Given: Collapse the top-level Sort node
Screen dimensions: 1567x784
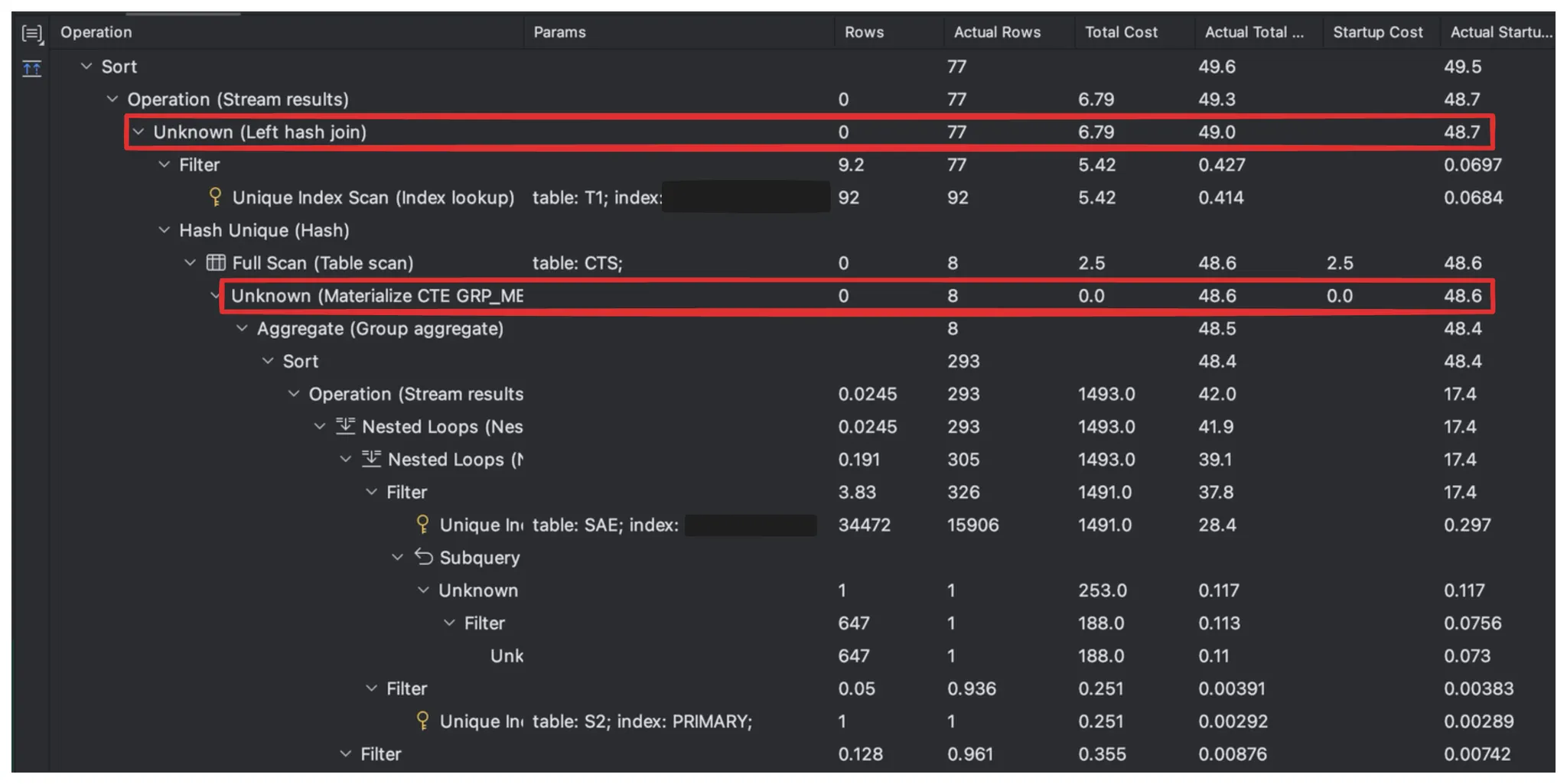Looking at the screenshot, I should click(x=86, y=67).
